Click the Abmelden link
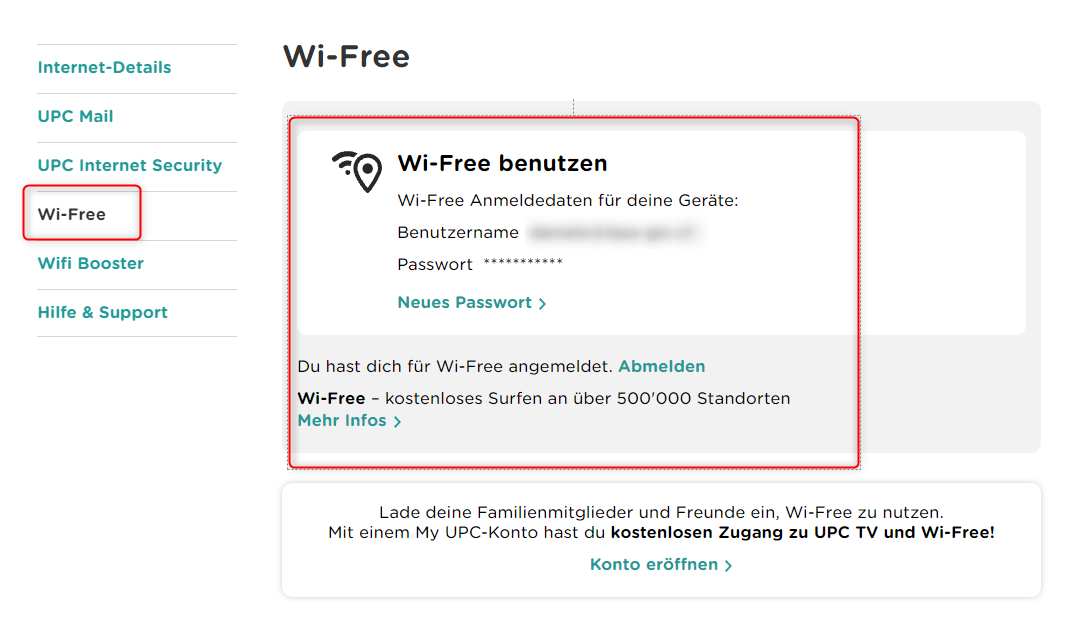Viewport: 1073px width, 618px height. 661,367
